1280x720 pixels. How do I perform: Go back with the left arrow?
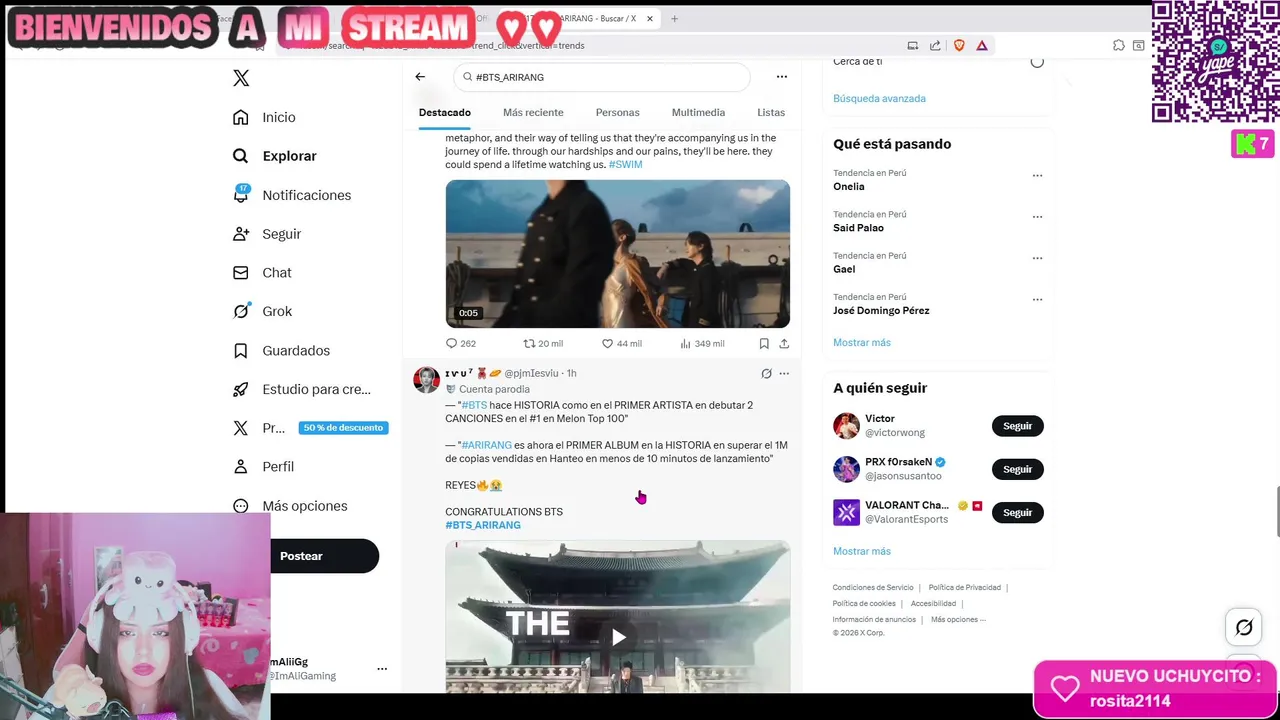coord(420,77)
